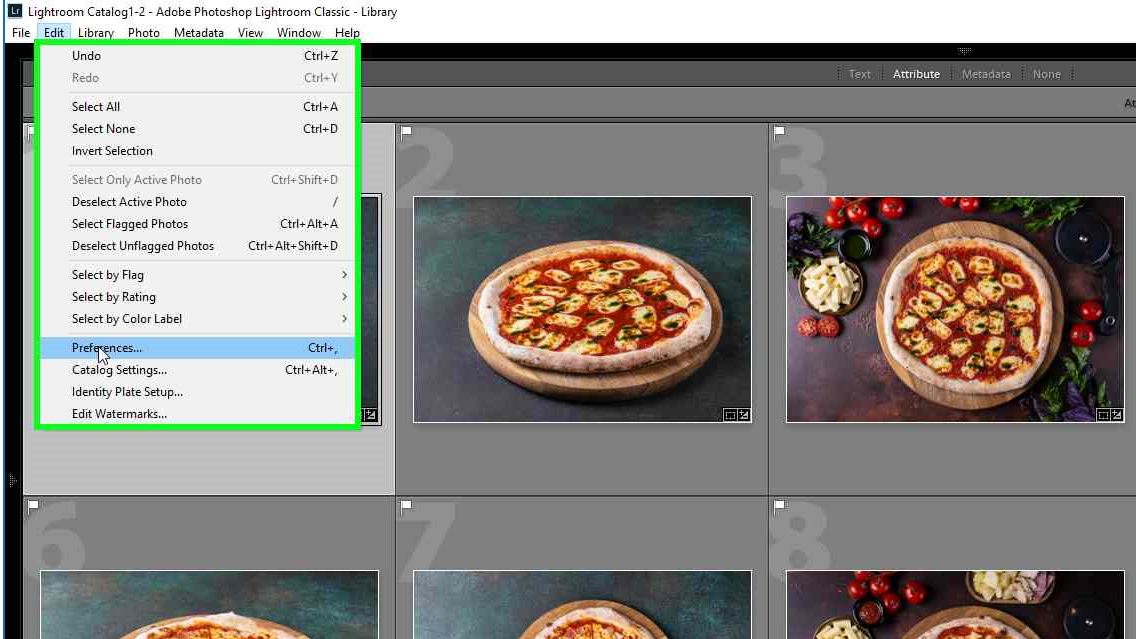Expand Select by Rating submenu
Screen dimensions: 1136x639
(197, 297)
